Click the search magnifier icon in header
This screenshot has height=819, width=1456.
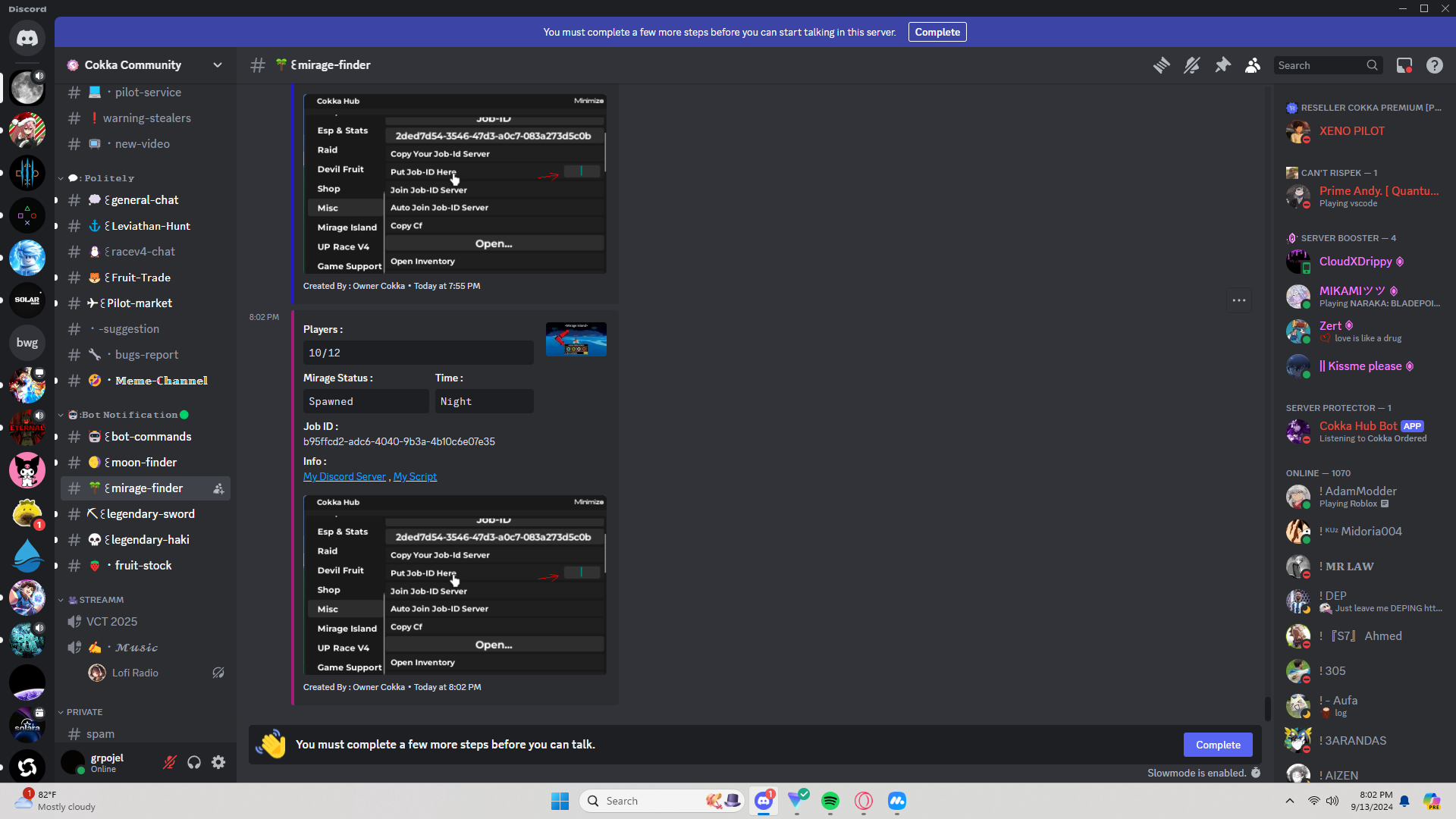coord(1372,65)
